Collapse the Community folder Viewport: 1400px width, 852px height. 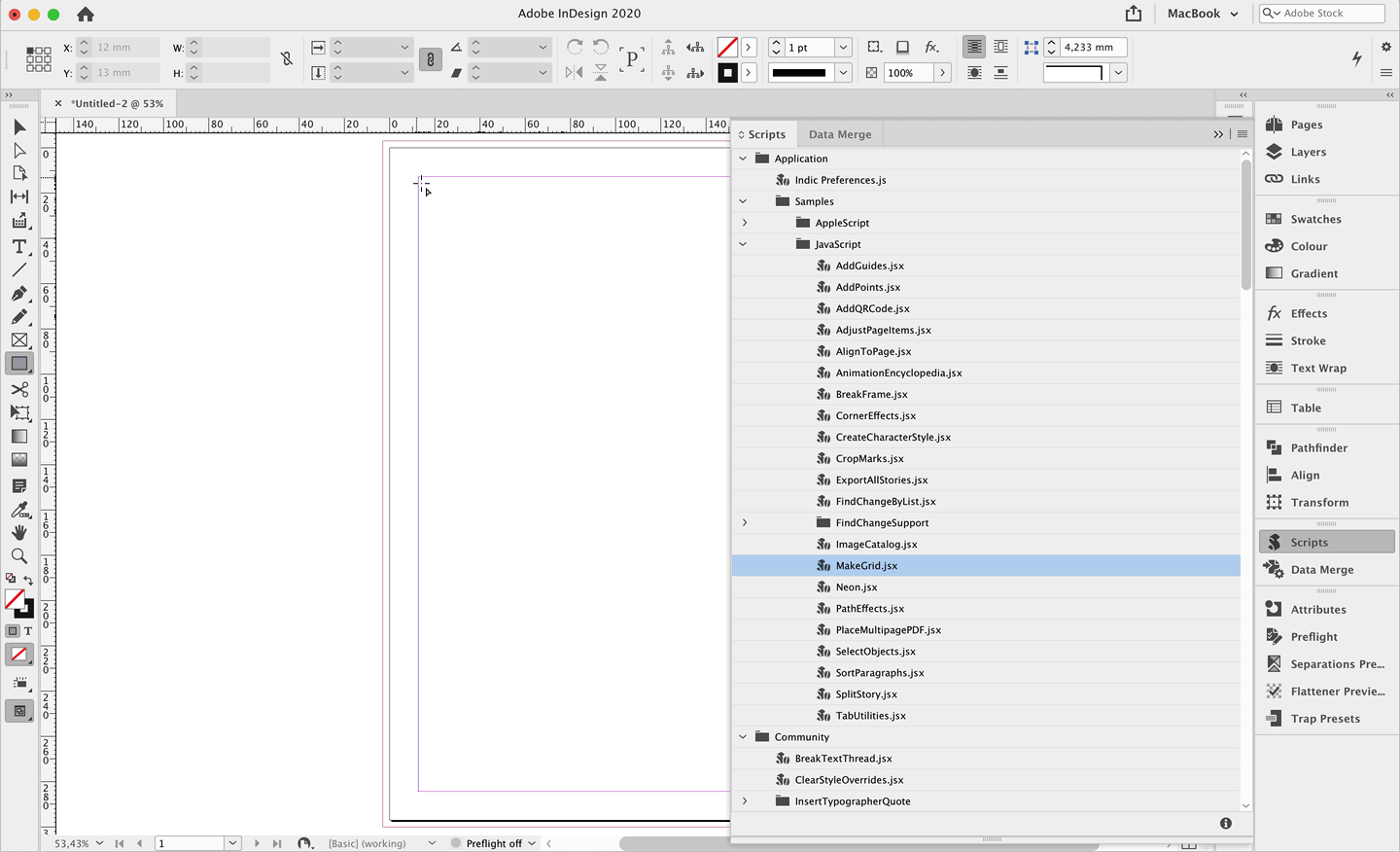(x=743, y=737)
